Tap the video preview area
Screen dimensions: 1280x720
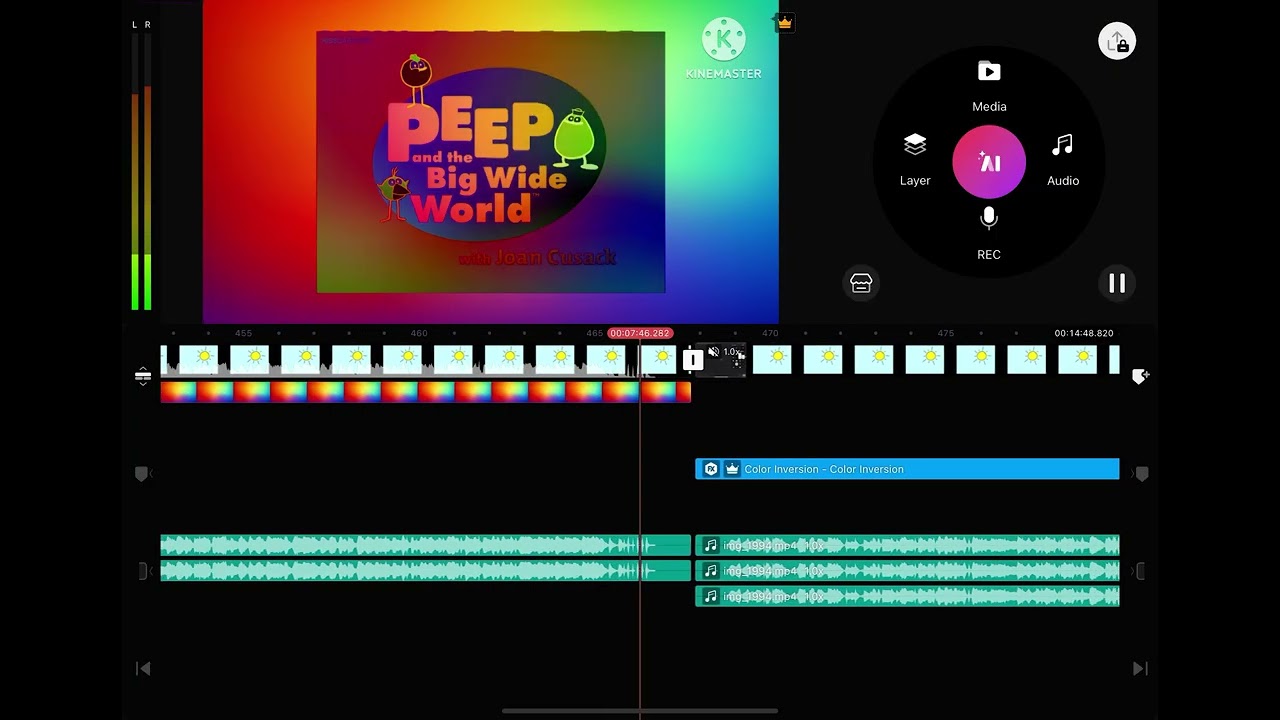490,162
